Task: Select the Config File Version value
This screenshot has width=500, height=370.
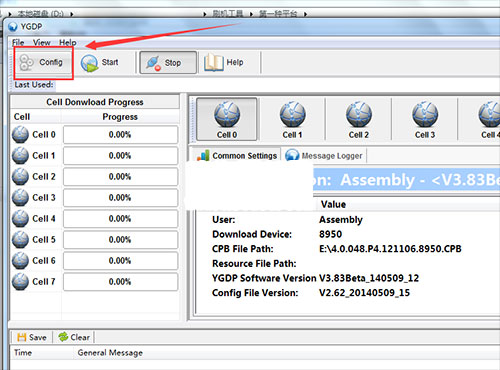Action: coord(364,293)
